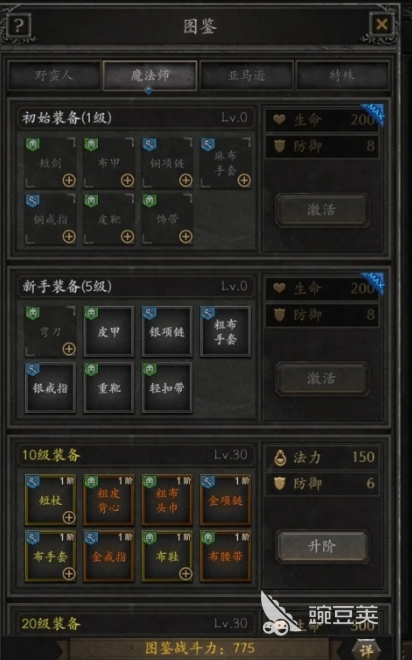Click plus icon on 短剑 slot

pos(69,181)
